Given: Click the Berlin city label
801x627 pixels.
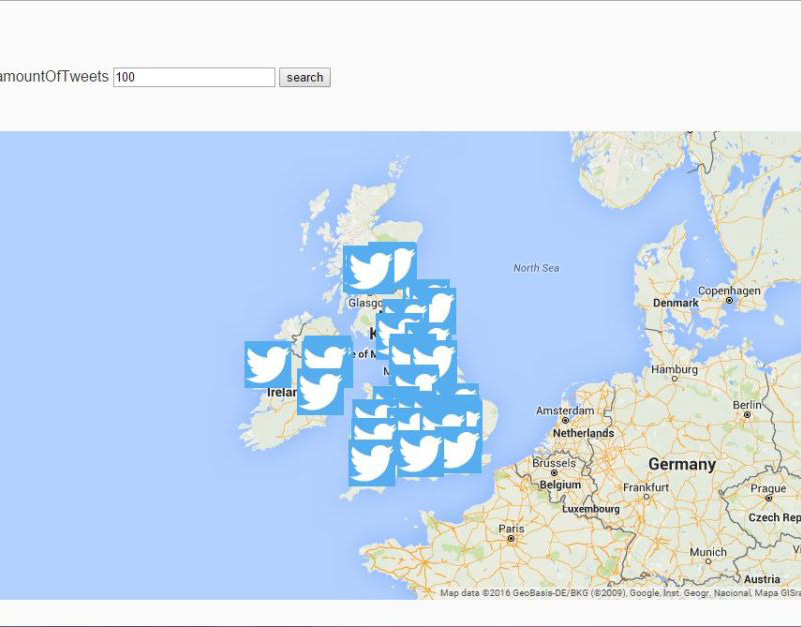Looking at the screenshot, I should point(747,405).
